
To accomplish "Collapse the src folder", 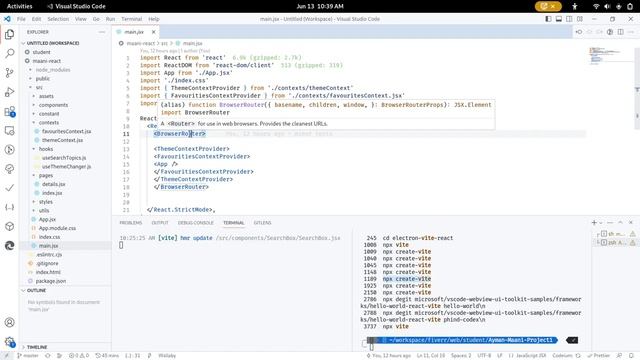I will click(39, 87).
